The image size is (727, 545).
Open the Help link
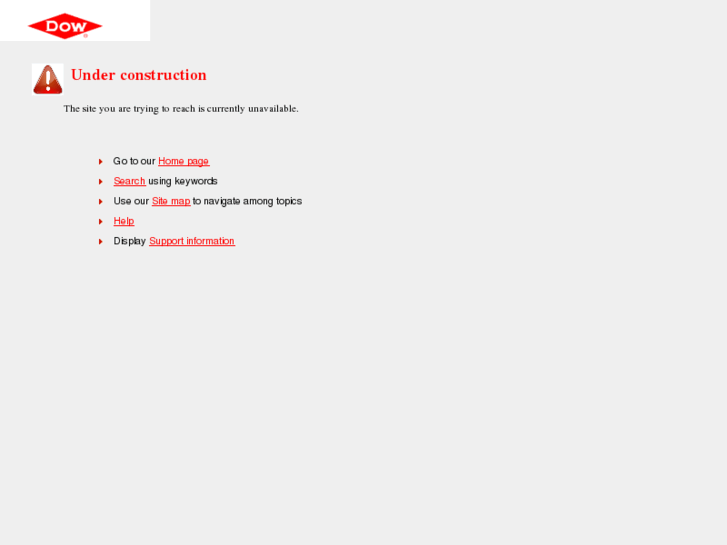(x=124, y=221)
